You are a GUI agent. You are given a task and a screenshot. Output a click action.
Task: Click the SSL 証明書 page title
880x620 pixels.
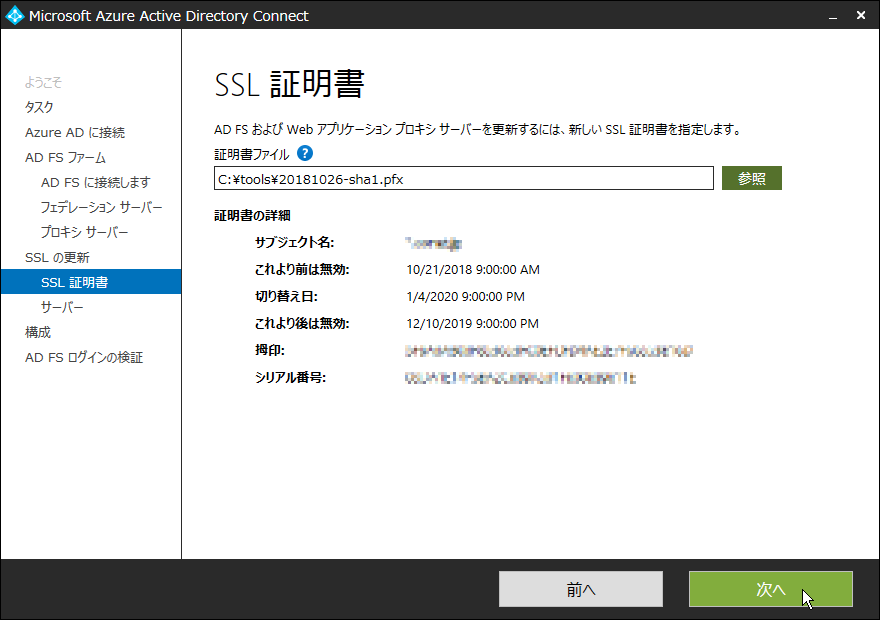(x=290, y=84)
